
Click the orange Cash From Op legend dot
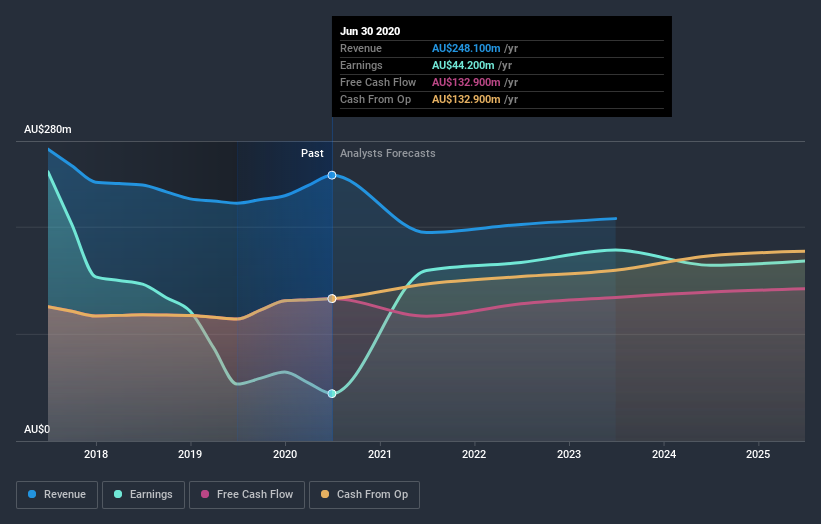325,494
